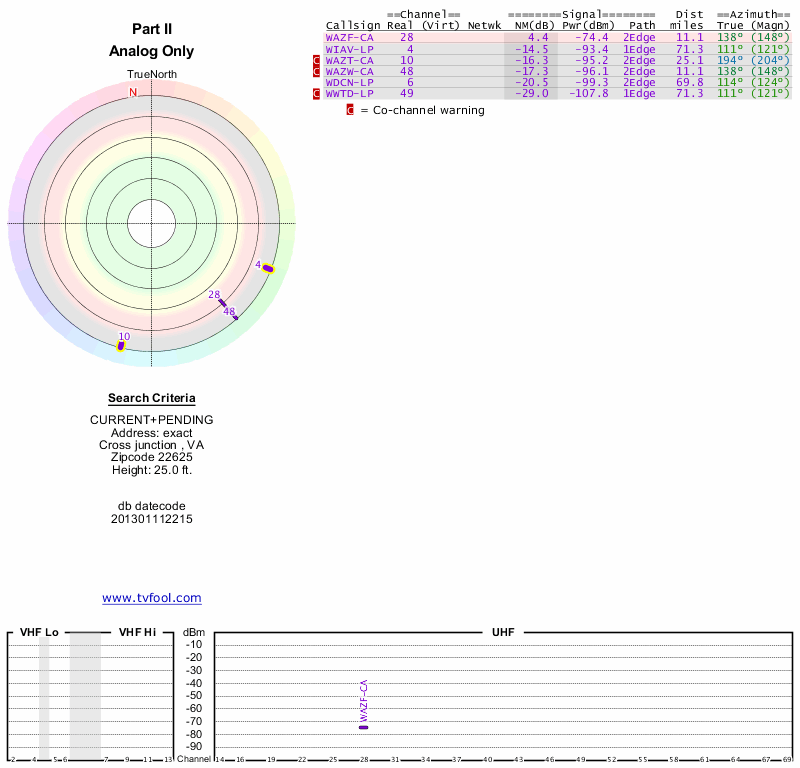The width and height of the screenshot is (800, 768).
Task: Click the co-channel warning icon beside WAZW-CA
Action: 318,71
